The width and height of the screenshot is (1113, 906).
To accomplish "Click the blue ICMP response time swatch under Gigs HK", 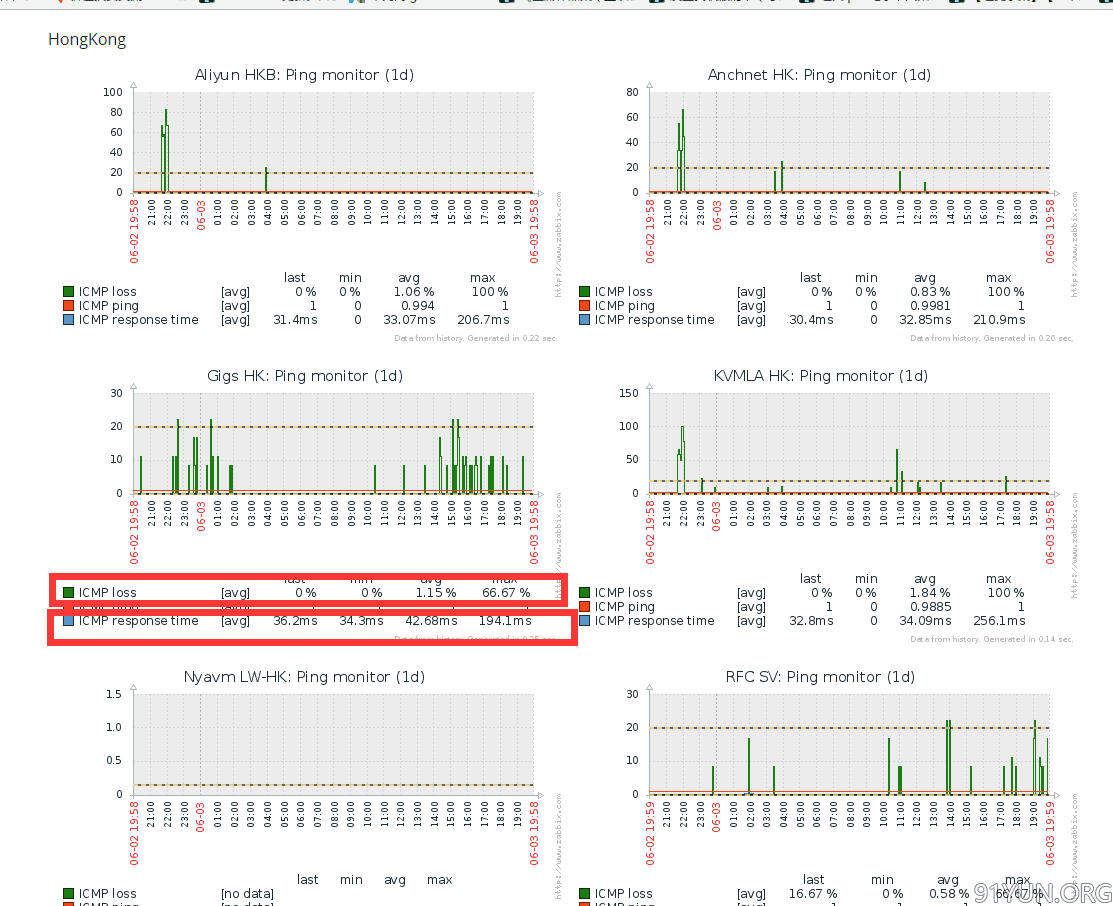I will pyautogui.click(x=68, y=621).
